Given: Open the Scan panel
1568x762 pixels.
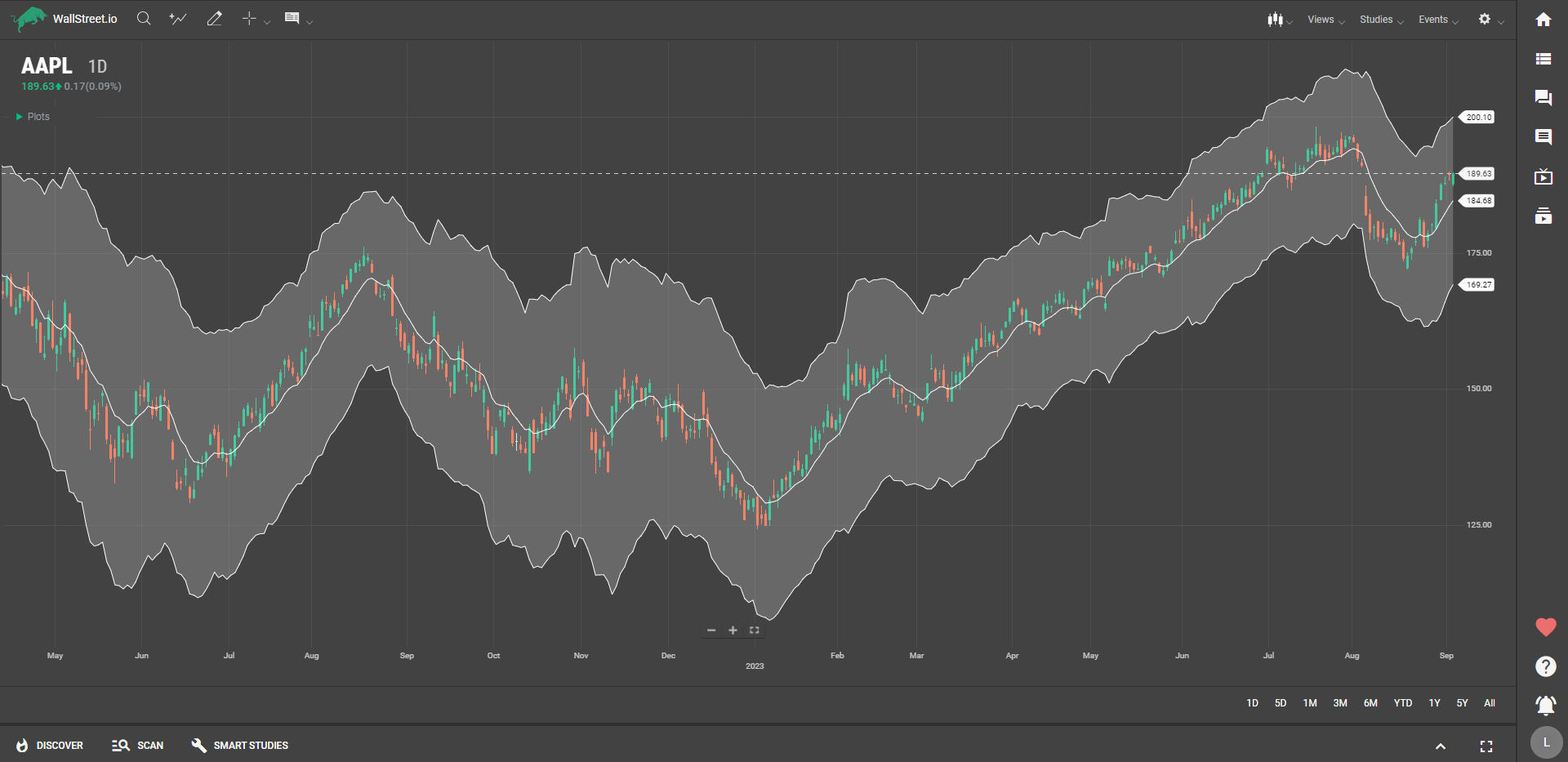Looking at the screenshot, I should [x=137, y=746].
